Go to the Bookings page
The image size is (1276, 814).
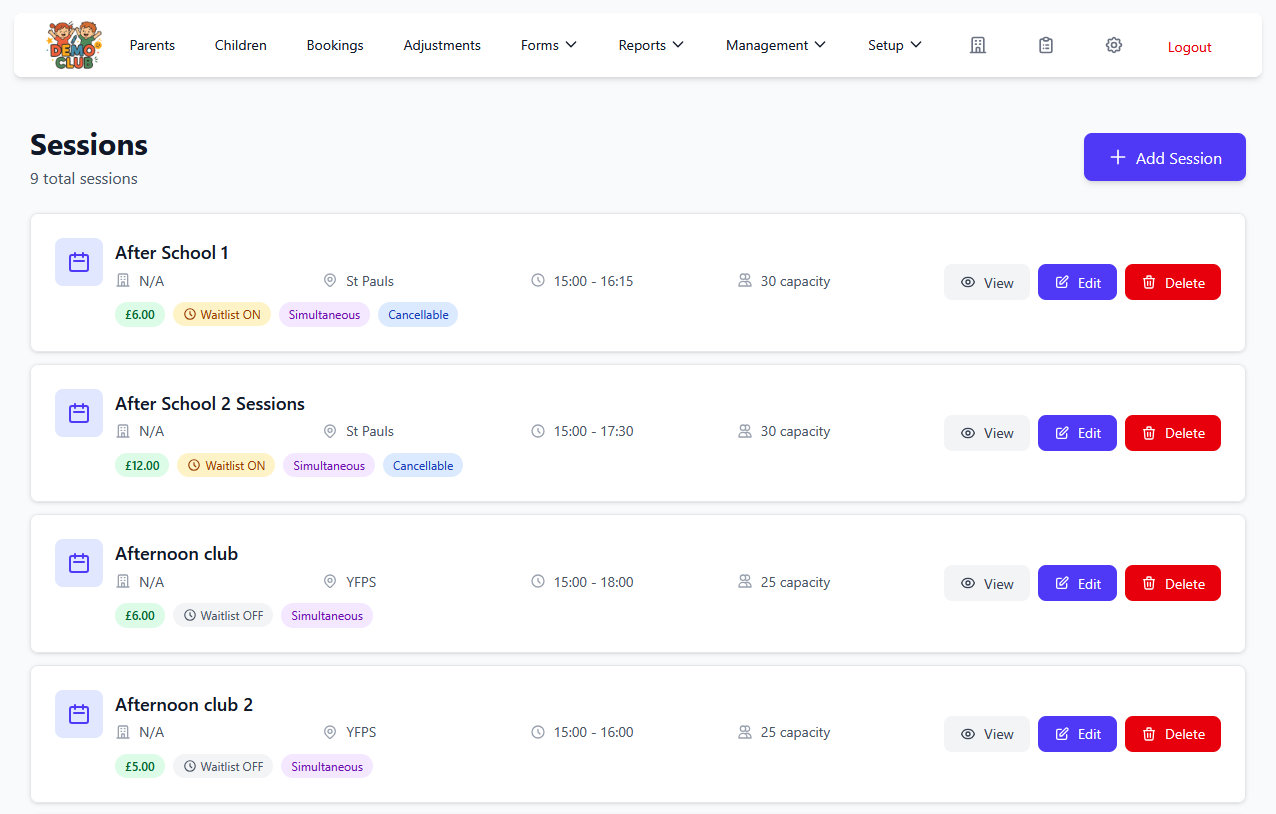[335, 45]
